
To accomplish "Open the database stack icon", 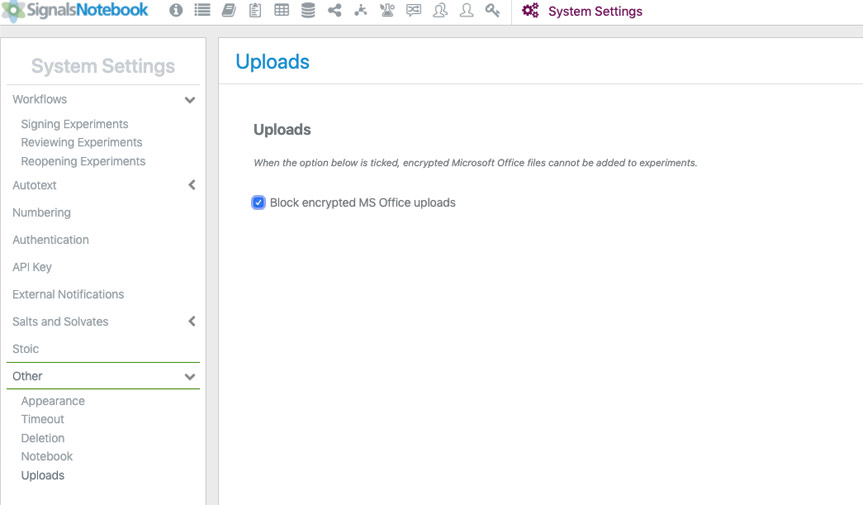I will [308, 11].
